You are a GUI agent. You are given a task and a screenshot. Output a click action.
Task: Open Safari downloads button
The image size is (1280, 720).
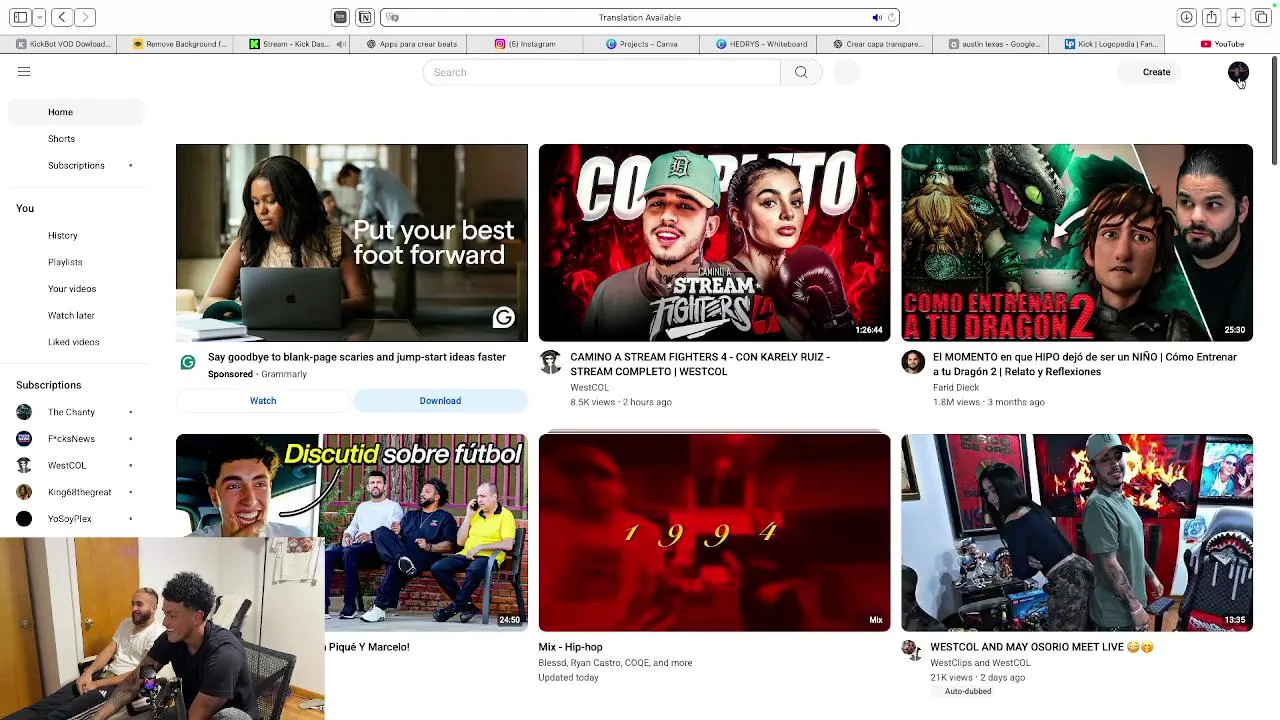1186,17
